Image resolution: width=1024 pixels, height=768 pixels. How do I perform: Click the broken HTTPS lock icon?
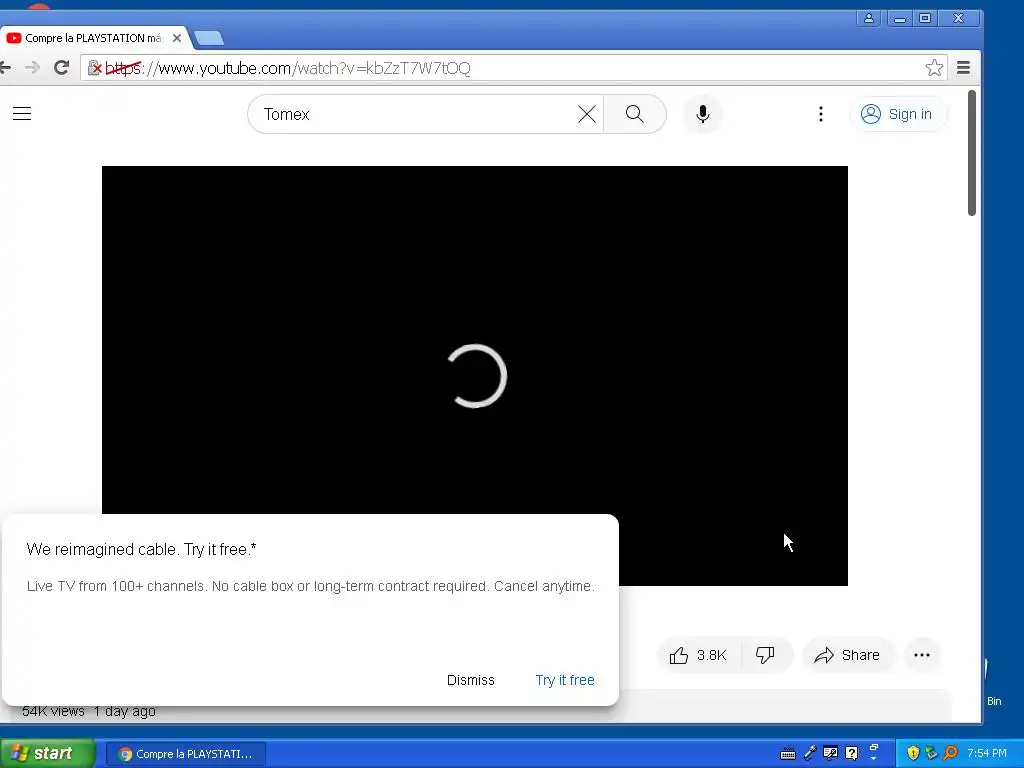click(95, 67)
